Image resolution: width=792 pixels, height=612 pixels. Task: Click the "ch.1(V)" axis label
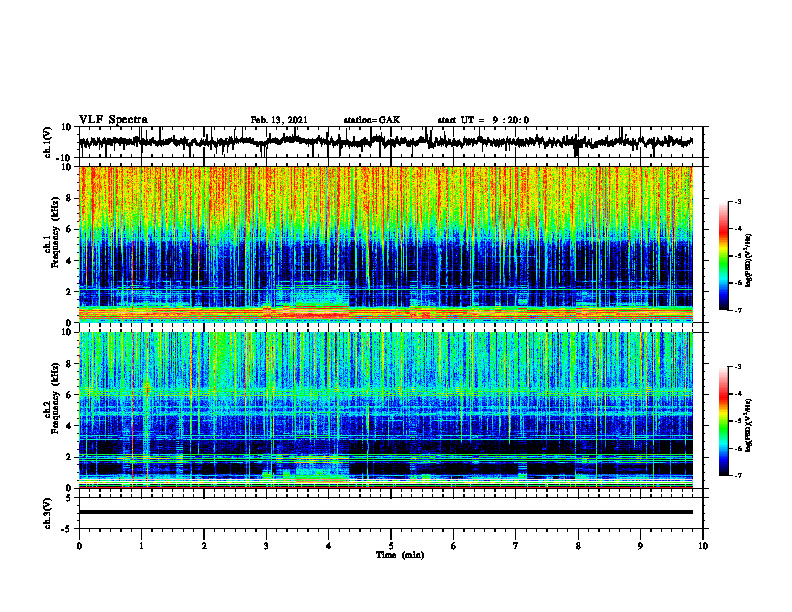click(x=48, y=142)
